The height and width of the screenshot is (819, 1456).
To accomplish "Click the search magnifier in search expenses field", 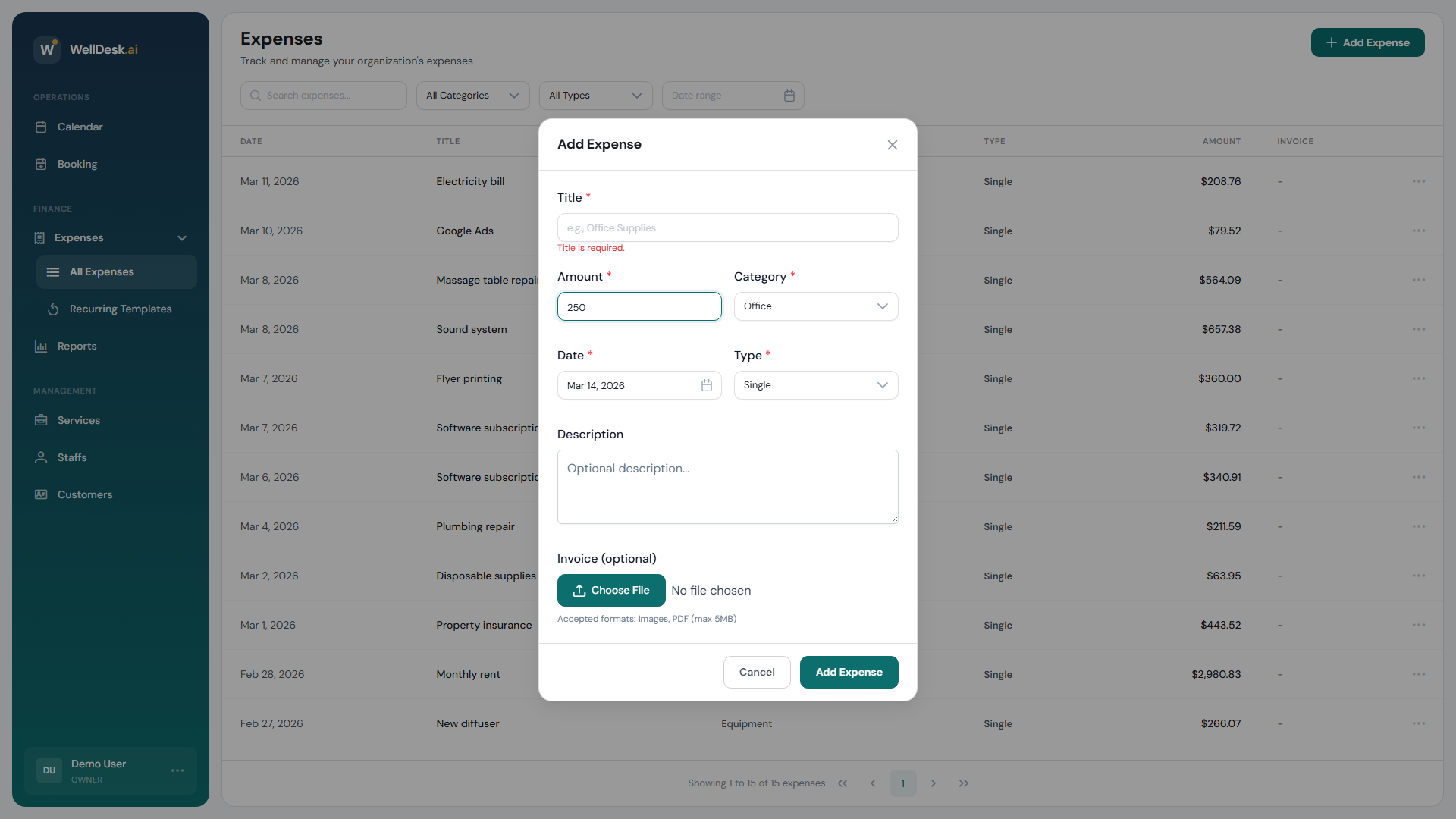I will tap(257, 95).
